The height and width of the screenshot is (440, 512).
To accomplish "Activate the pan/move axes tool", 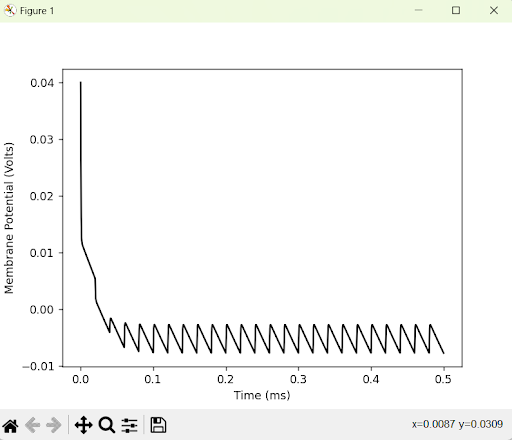I will coord(83,425).
